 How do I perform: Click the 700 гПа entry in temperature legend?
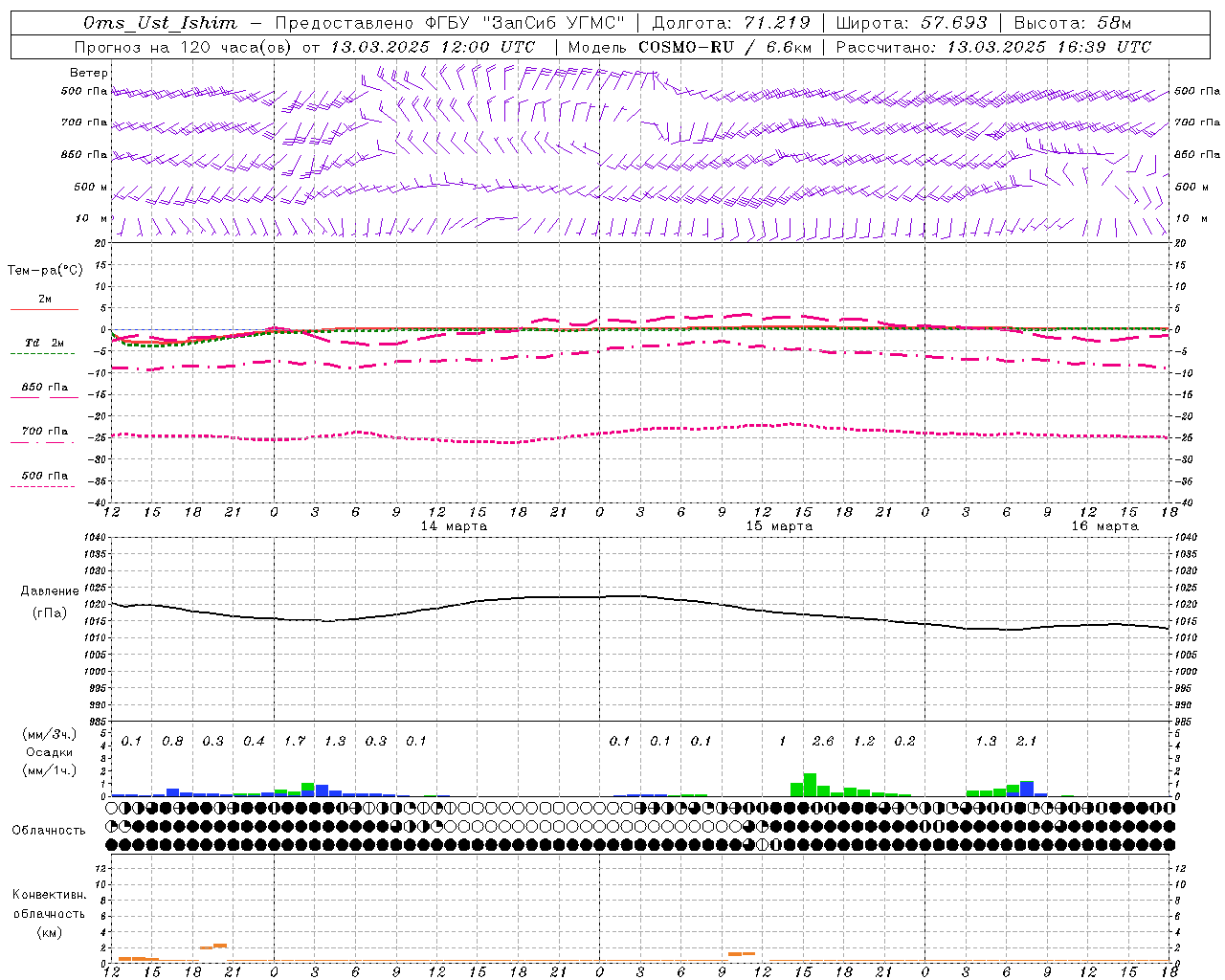click(x=44, y=432)
